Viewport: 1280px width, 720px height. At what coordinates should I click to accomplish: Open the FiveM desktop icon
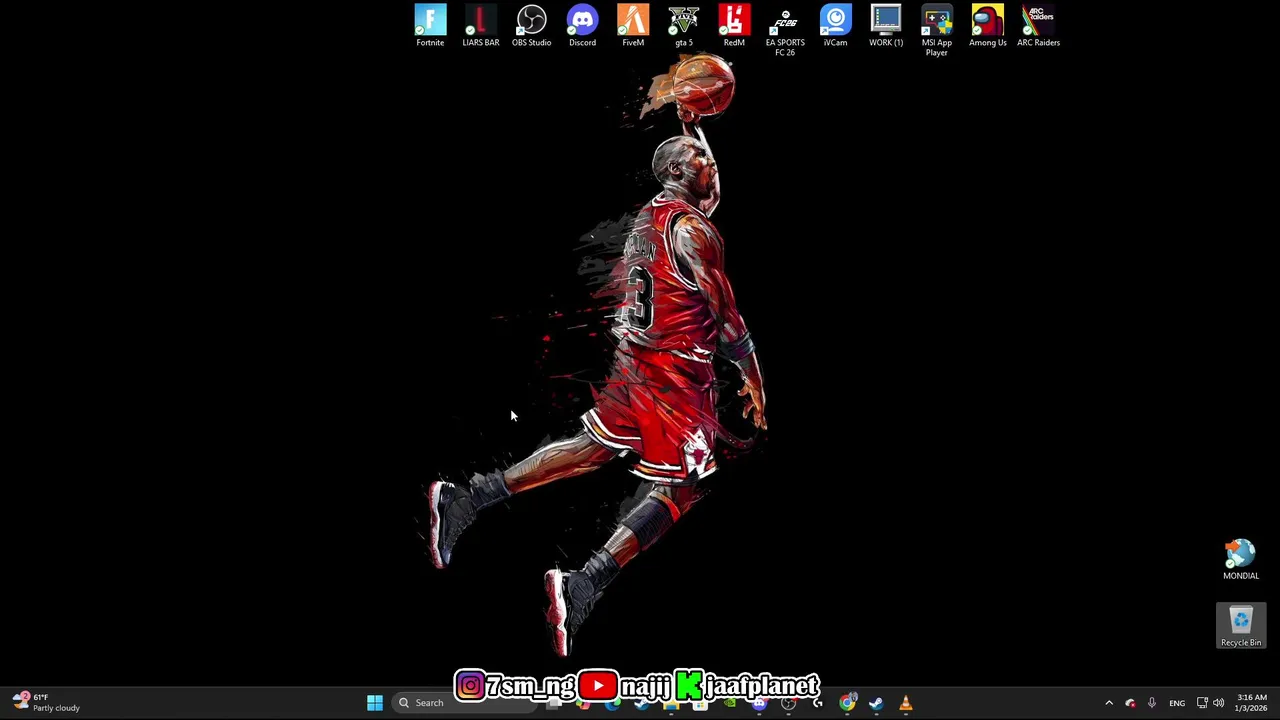[633, 26]
